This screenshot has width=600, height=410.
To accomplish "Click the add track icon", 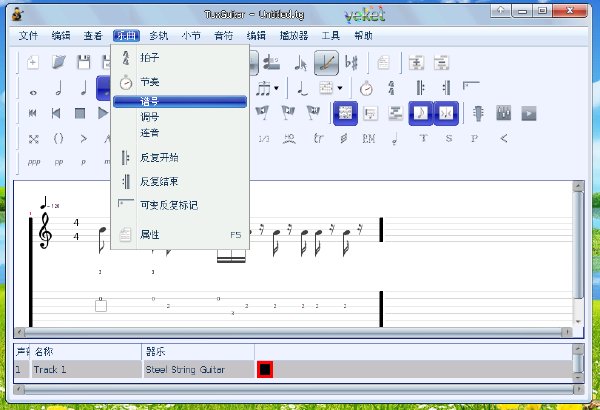I will click(x=416, y=62).
